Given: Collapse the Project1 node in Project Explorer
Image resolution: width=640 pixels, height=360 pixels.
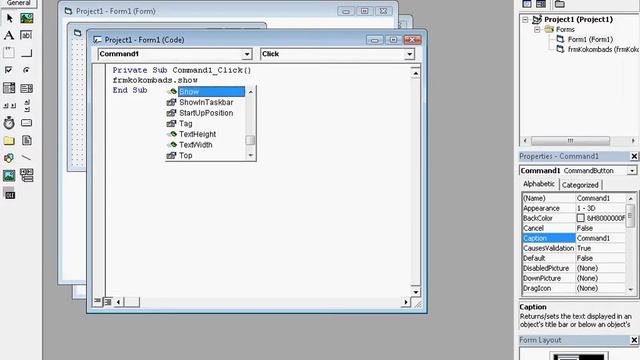Looking at the screenshot, I should pyautogui.click(x=525, y=20).
